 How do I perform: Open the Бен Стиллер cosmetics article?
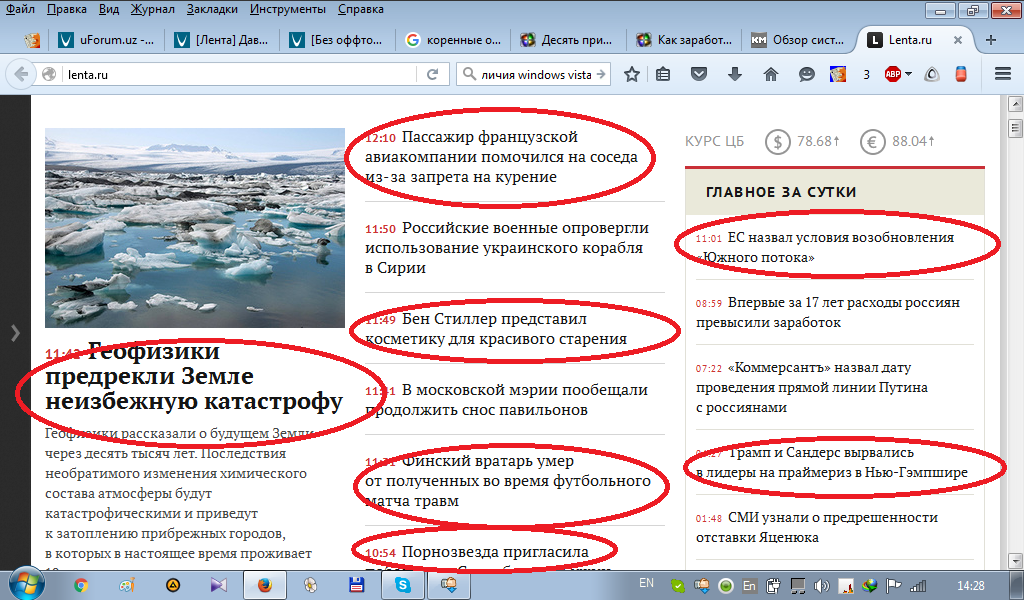[x=496, y=328]
